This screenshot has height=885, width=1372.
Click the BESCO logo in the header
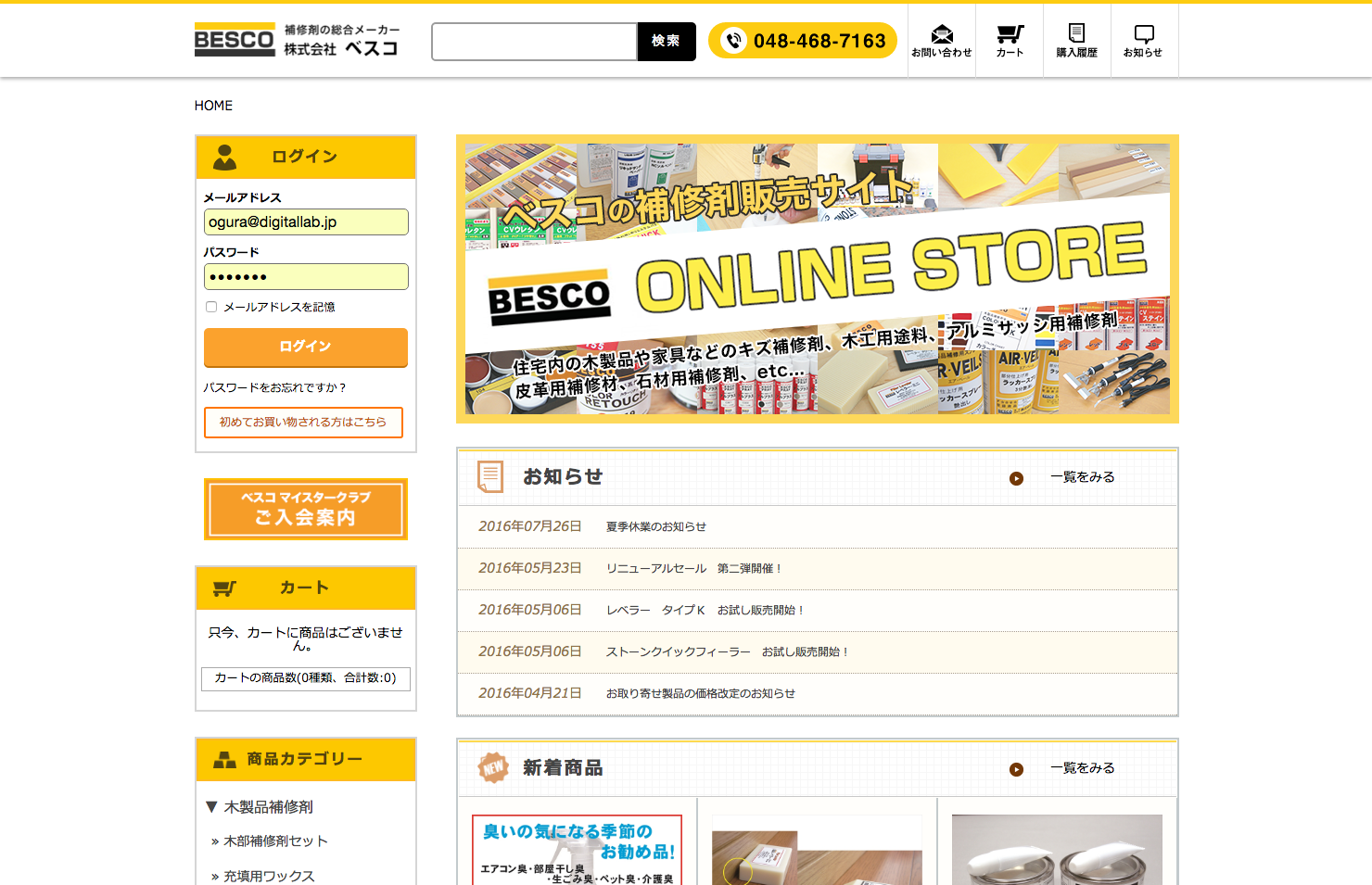point(235,40)
